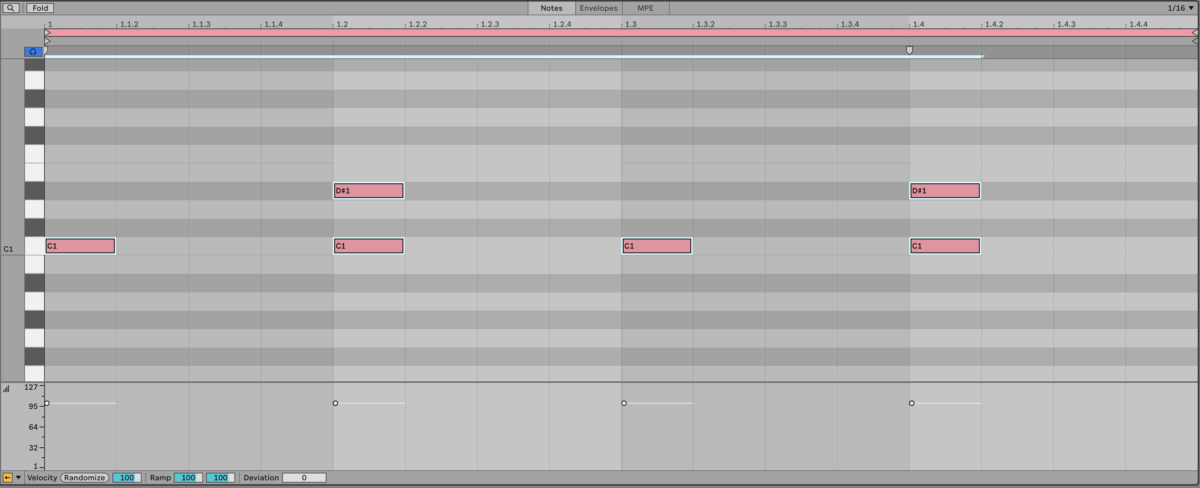Toggle the Fold button
Screen dimensions: 1200x488
click(x=40, y=8)
